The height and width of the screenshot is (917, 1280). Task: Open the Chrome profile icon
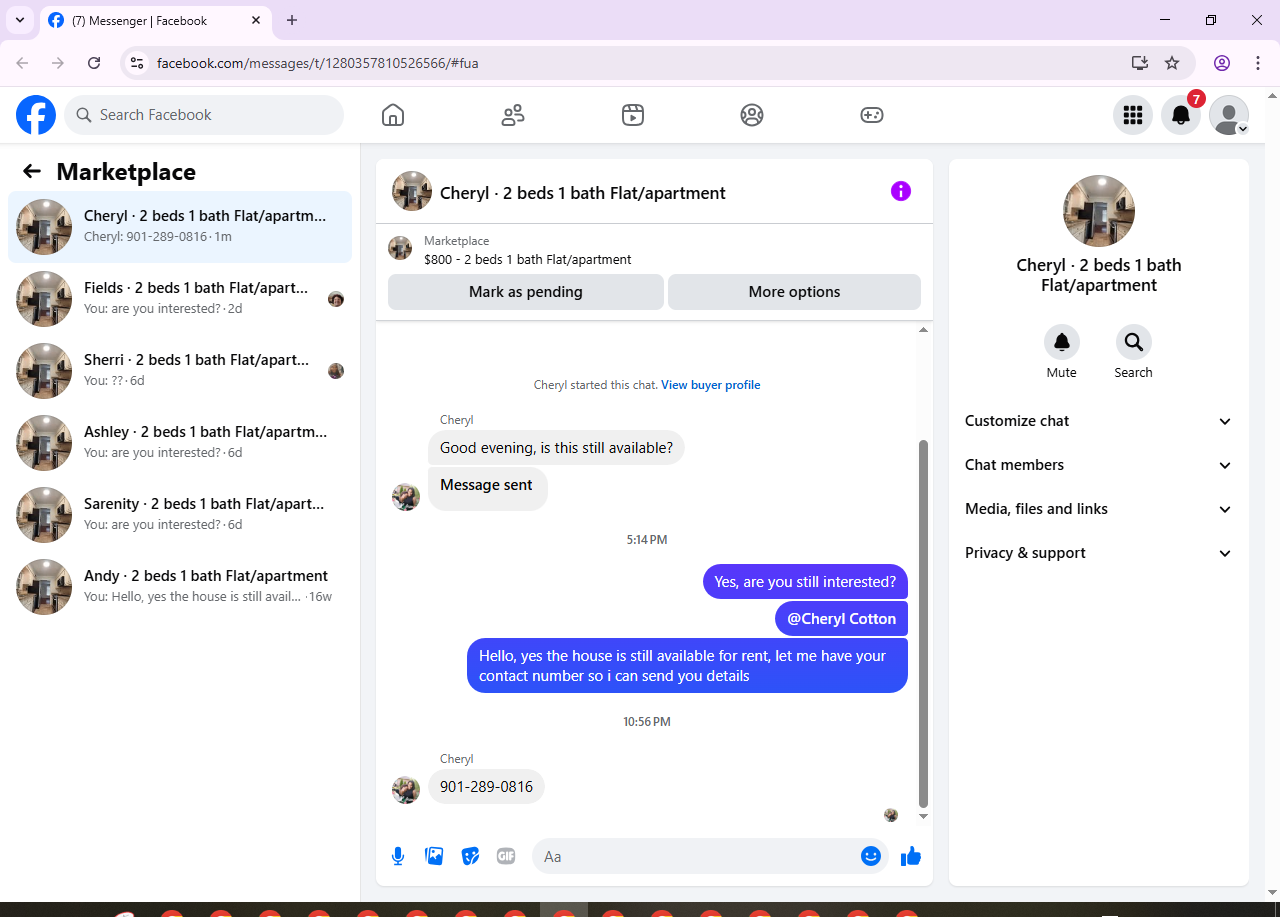point(1222,63)
